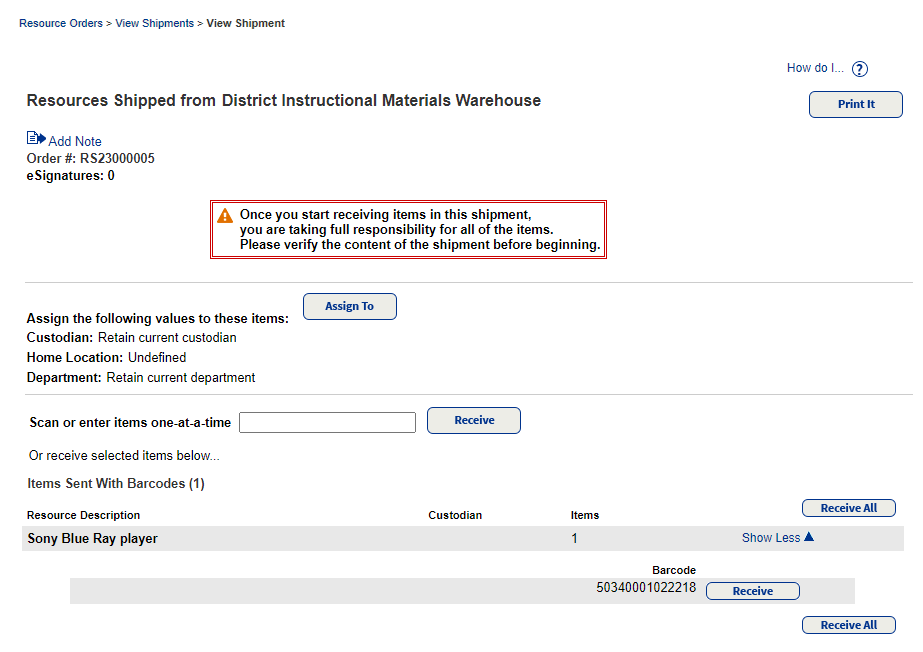Click the warning triangle in the alert box
Viewport: 923px width, 652px height.
225,215
